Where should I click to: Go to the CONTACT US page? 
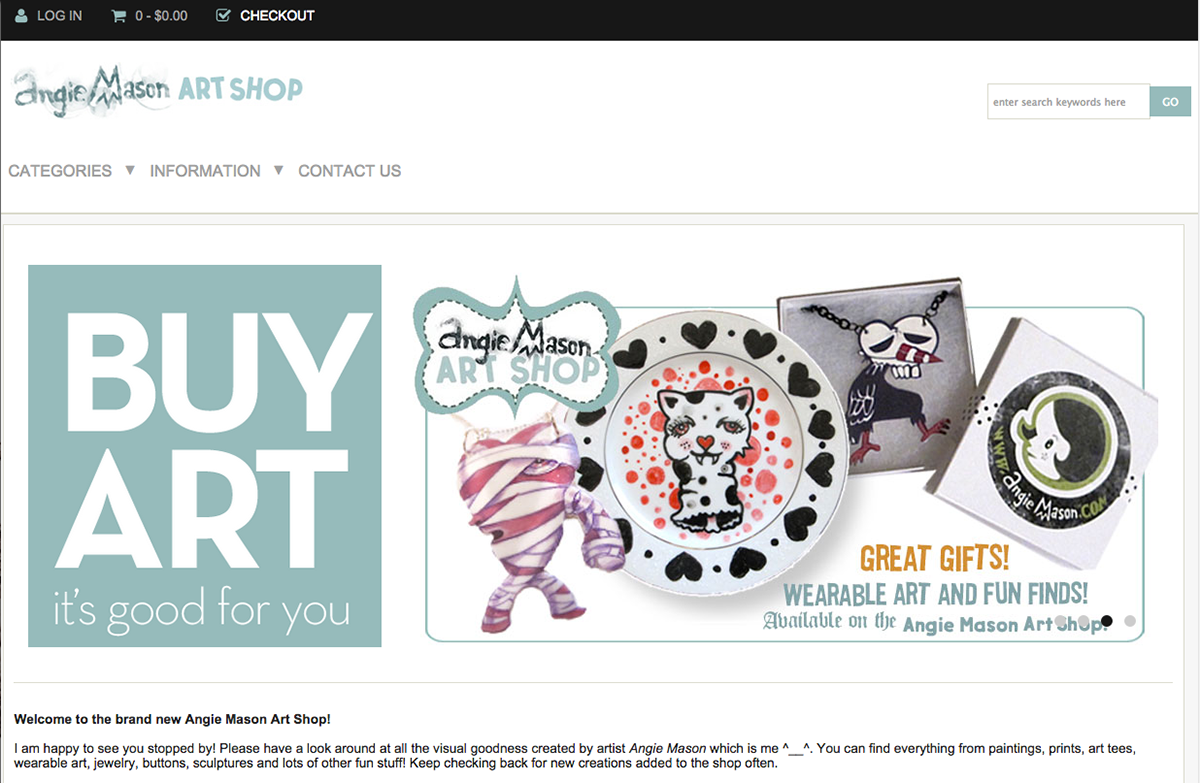pos(349,171)
